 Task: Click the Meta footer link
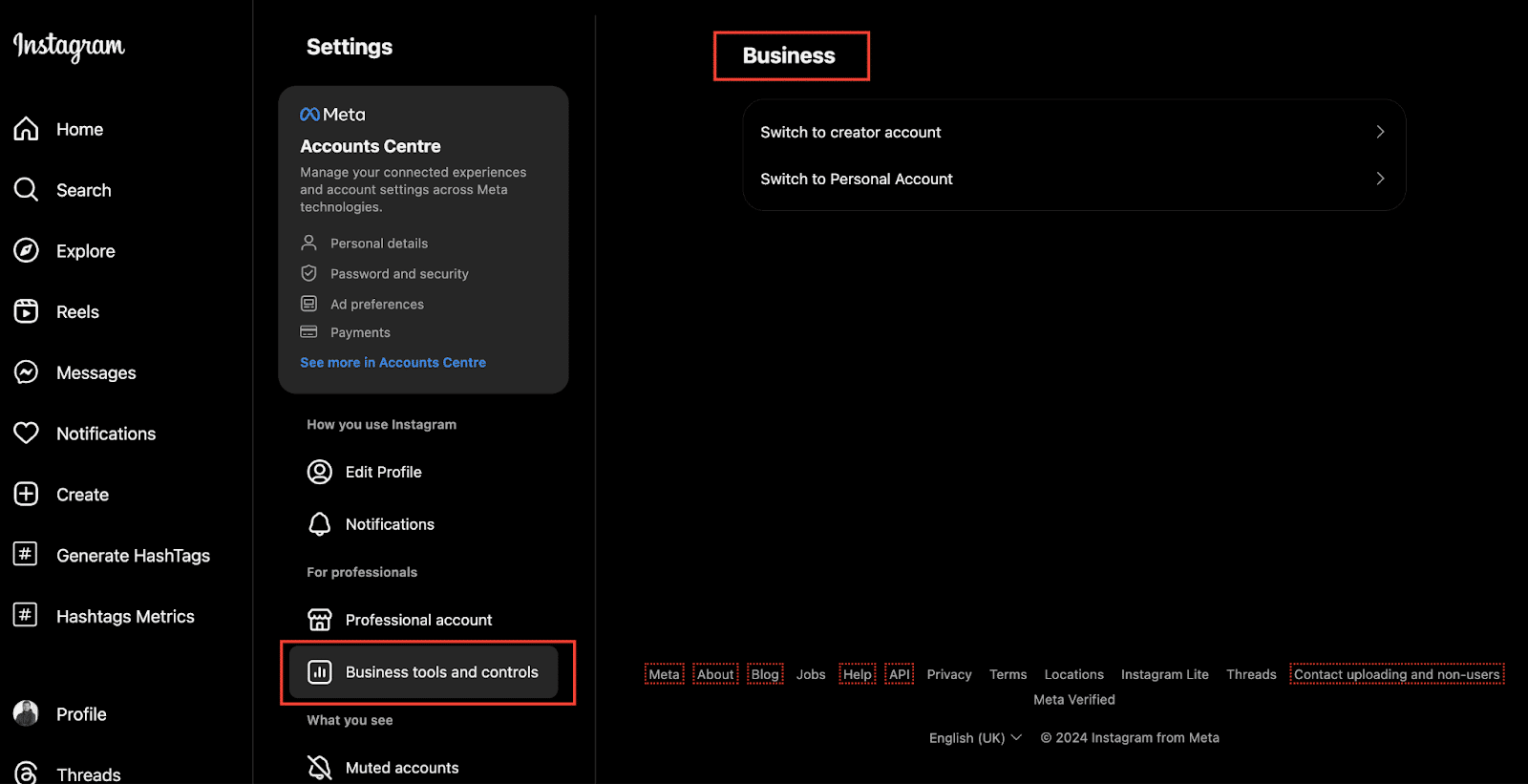click(664, 674)
